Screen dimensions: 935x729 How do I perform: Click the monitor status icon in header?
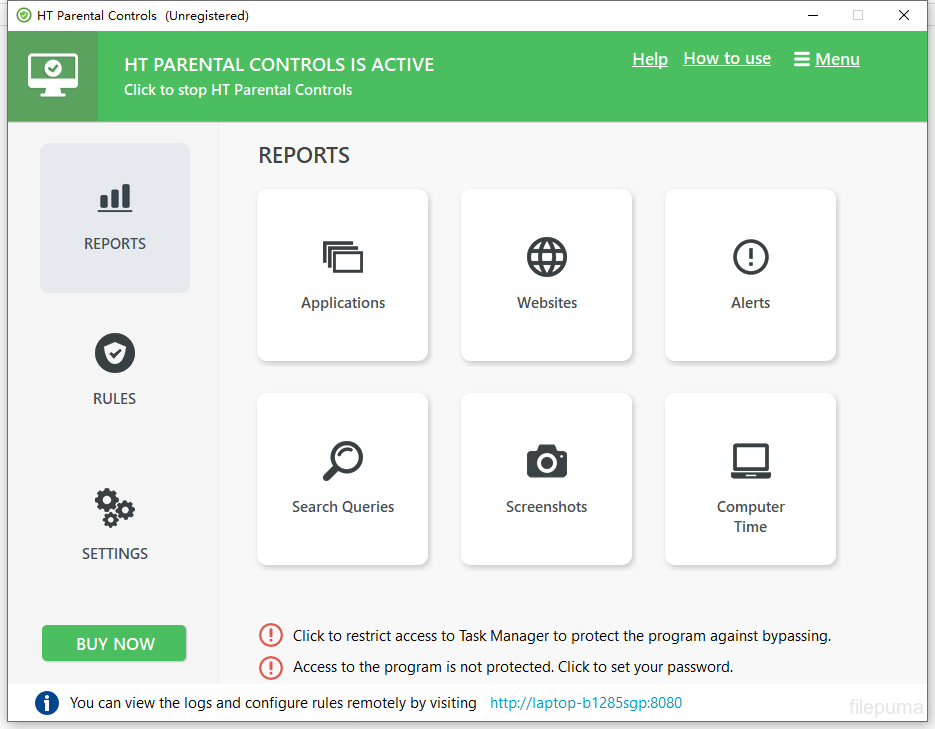pos(53,76)
